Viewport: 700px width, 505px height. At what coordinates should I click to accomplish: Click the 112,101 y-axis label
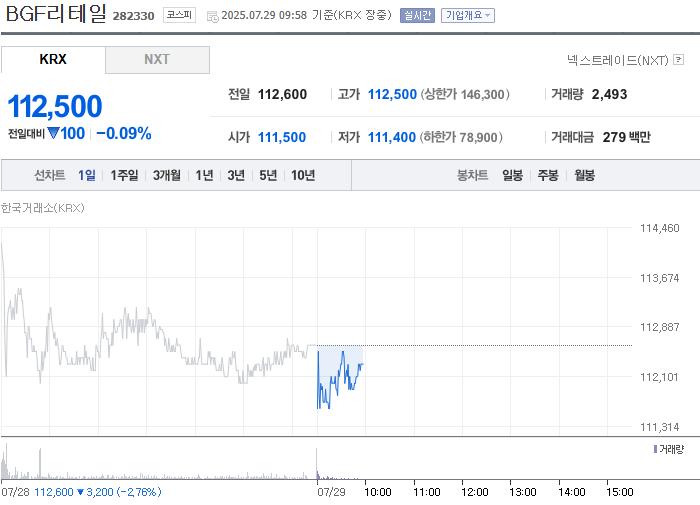[659, 377]
